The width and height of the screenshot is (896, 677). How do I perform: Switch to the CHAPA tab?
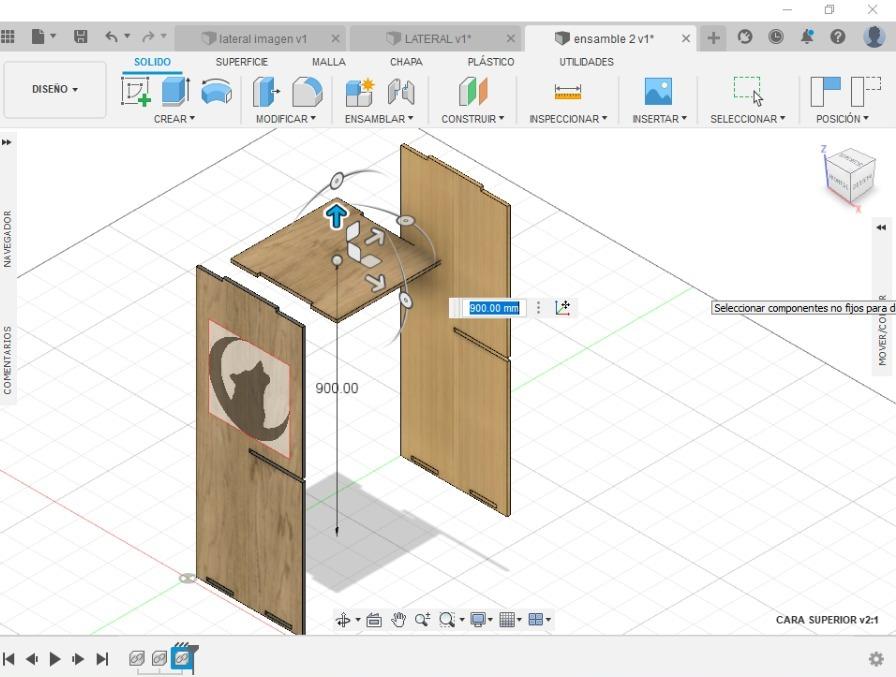pos(406,62)
